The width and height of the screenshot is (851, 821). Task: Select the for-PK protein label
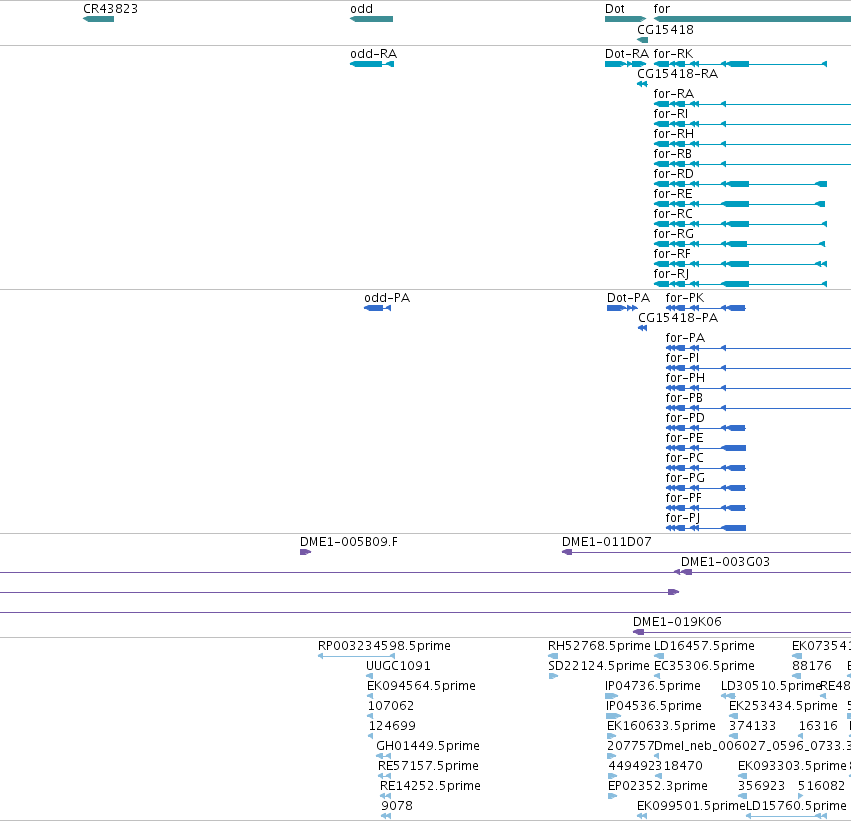coord(685,298)
